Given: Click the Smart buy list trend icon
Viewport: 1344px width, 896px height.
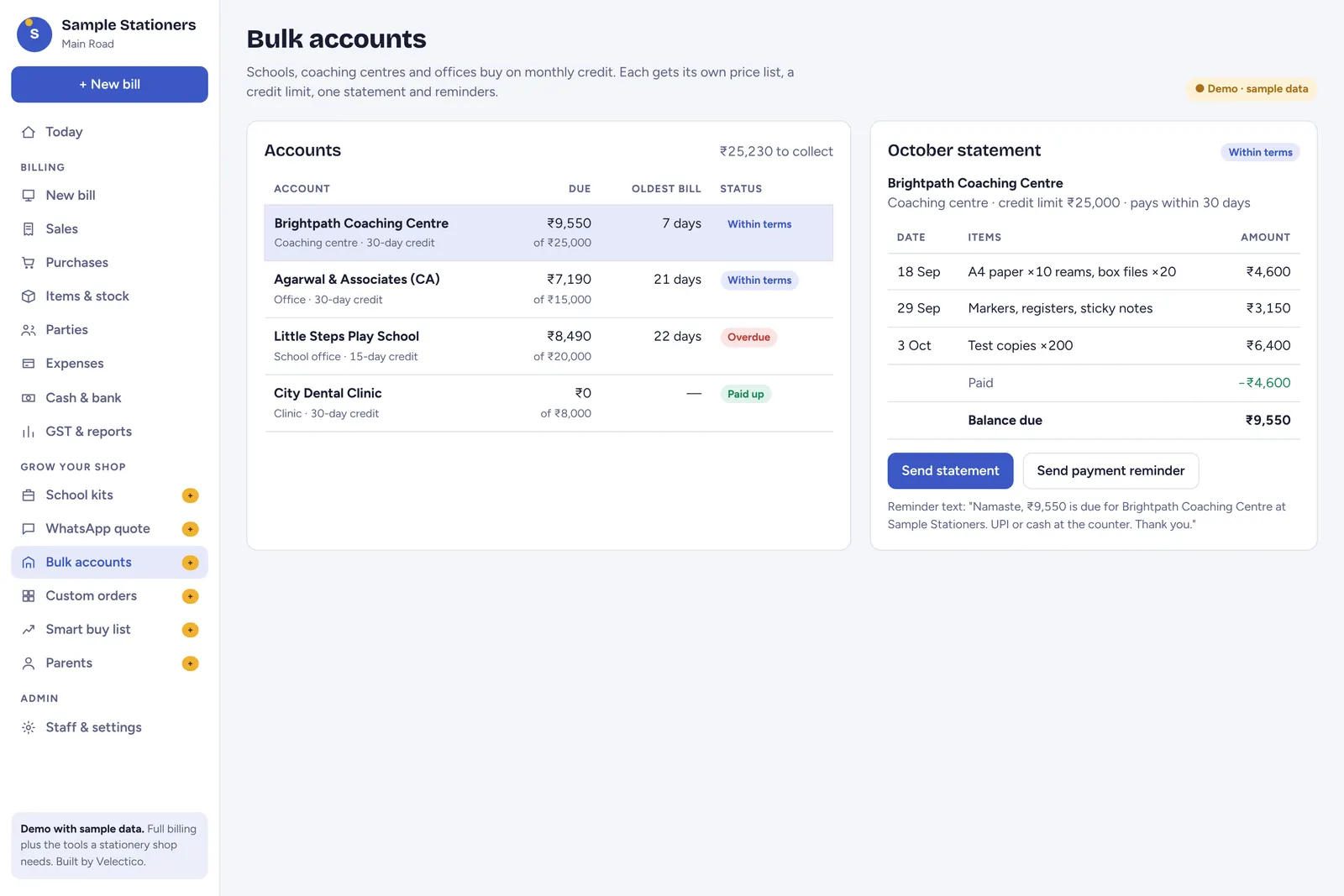Looking at the screenshot, I should [x=29, y=629].
